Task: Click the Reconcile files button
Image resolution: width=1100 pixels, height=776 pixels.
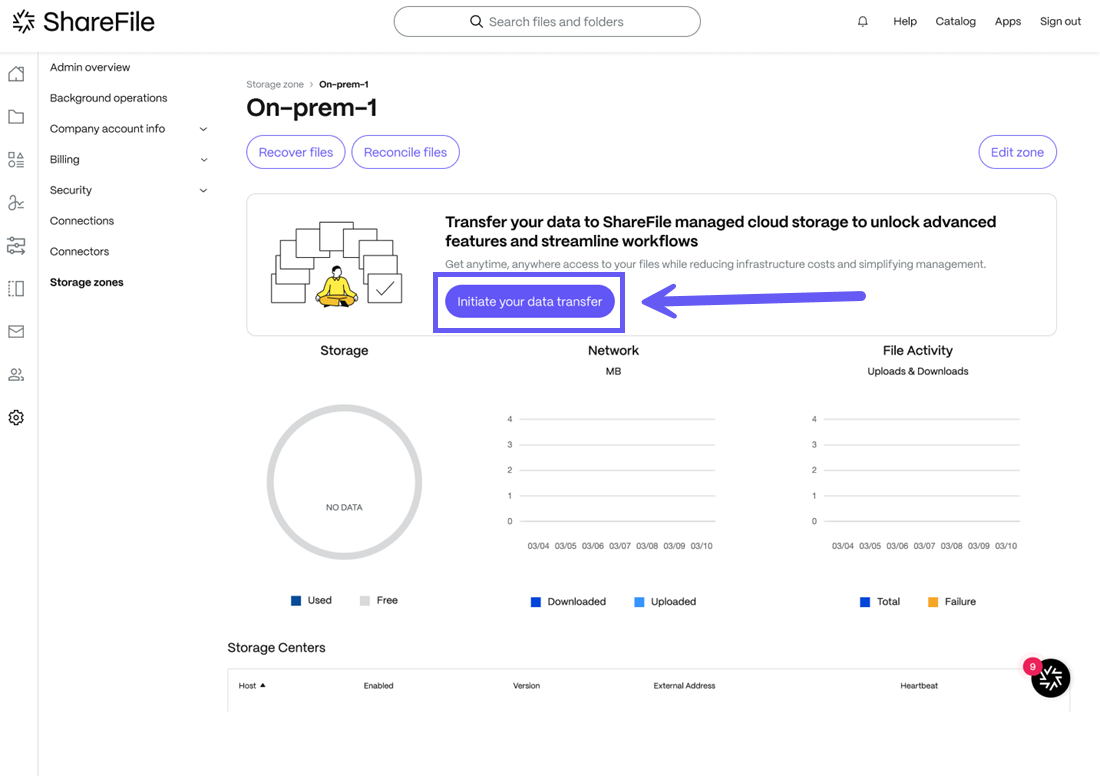Action: pos(405,152)
